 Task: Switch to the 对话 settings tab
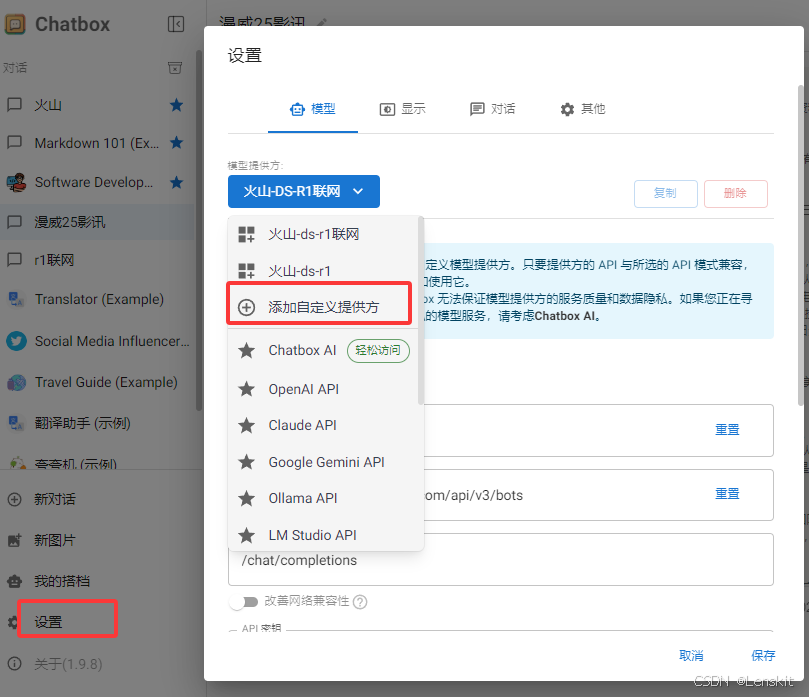[x=492, y=109]
